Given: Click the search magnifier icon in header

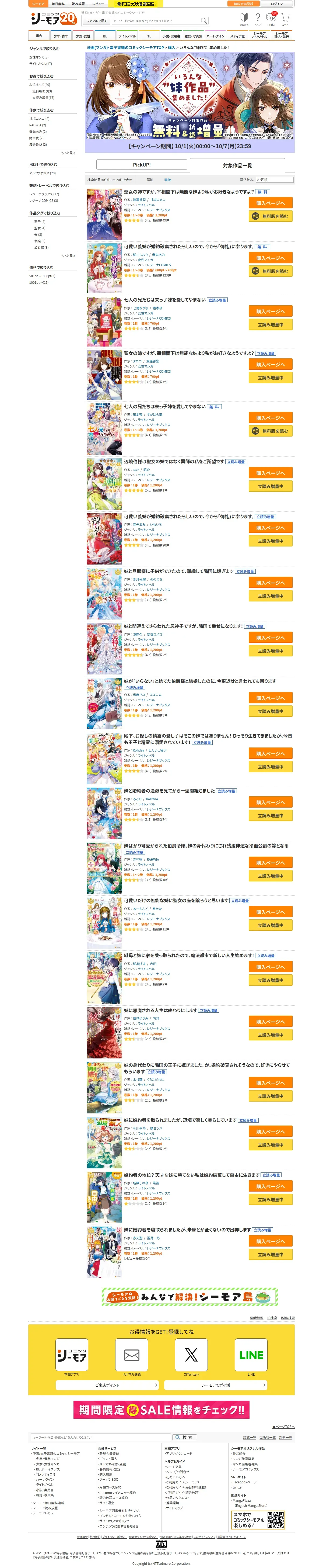Looking at the screenshot, I should coord(204,21).
